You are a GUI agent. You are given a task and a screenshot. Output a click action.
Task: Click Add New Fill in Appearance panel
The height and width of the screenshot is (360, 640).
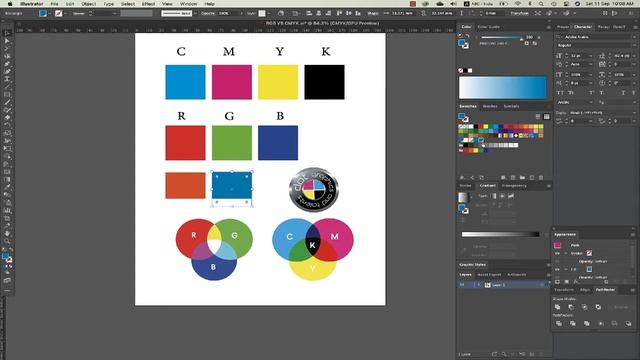567,282
